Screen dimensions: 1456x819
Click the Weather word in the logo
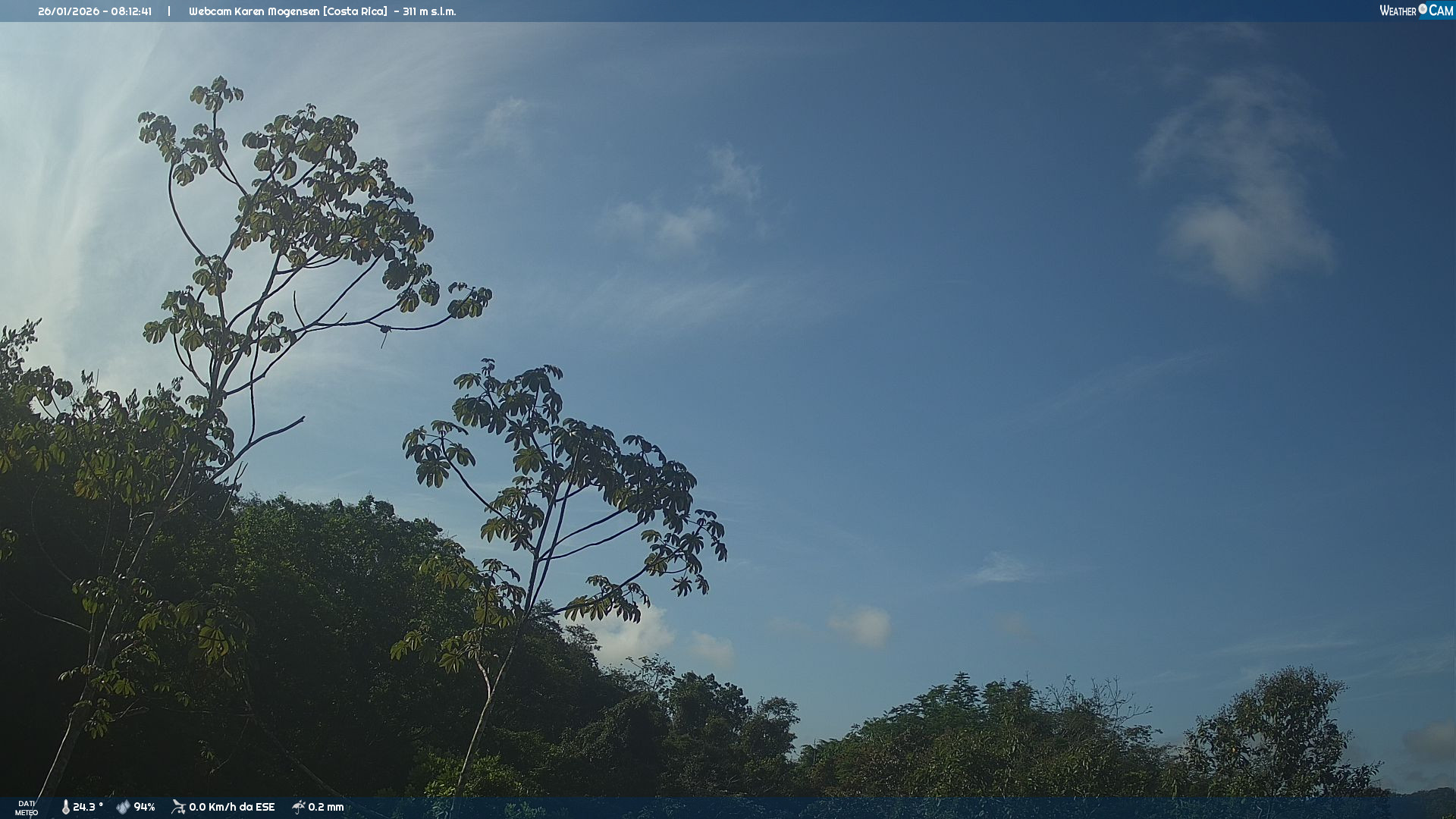click(x=1398, y=11)
